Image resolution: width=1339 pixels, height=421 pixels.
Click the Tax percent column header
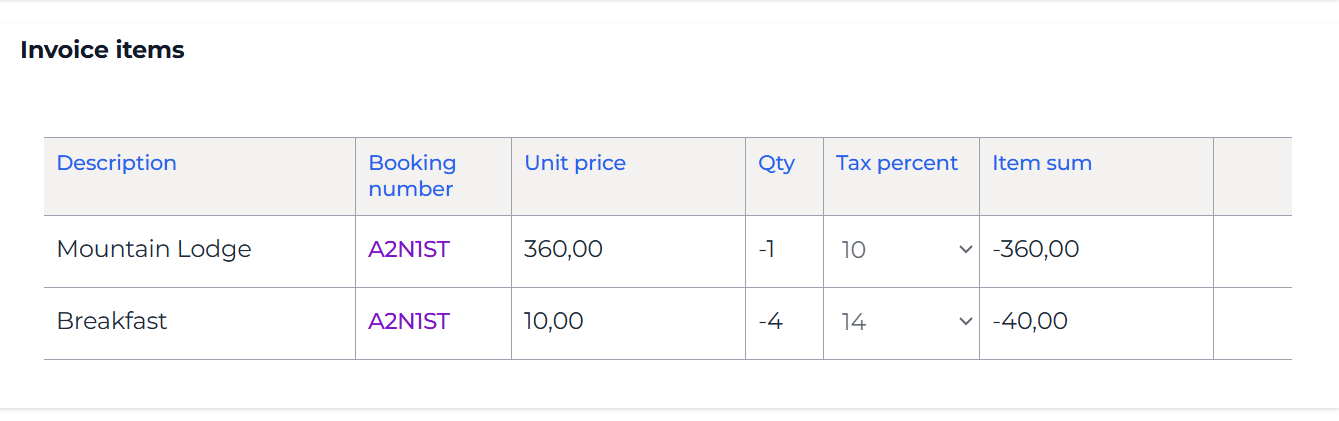(x=897, y=163)
